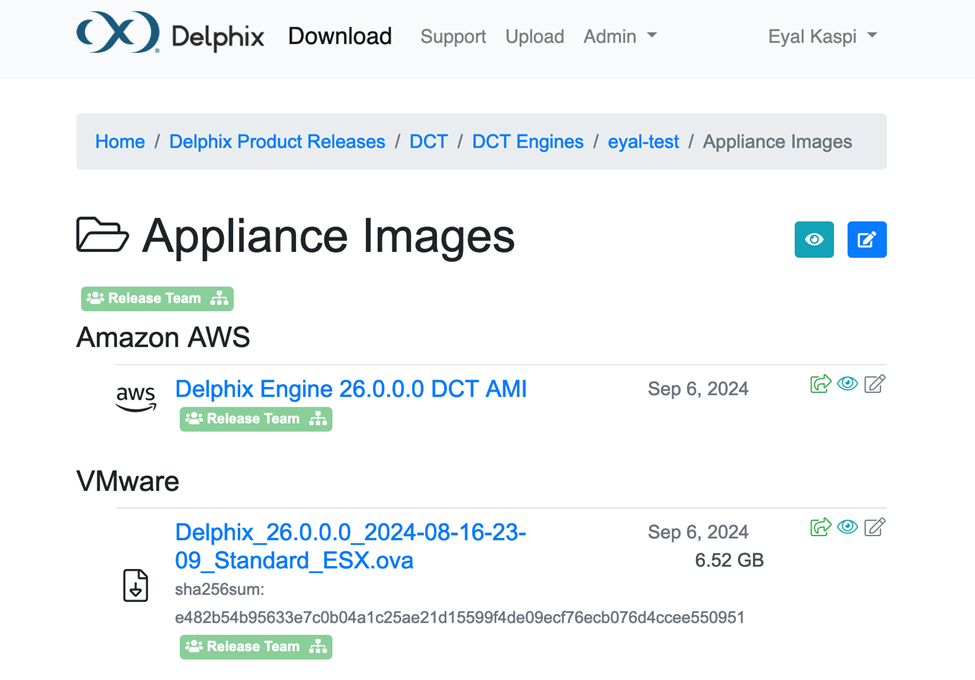Screen dimensions: 975x680
Task: Click the AWS logo icon
Action: [x=136, y=398]
